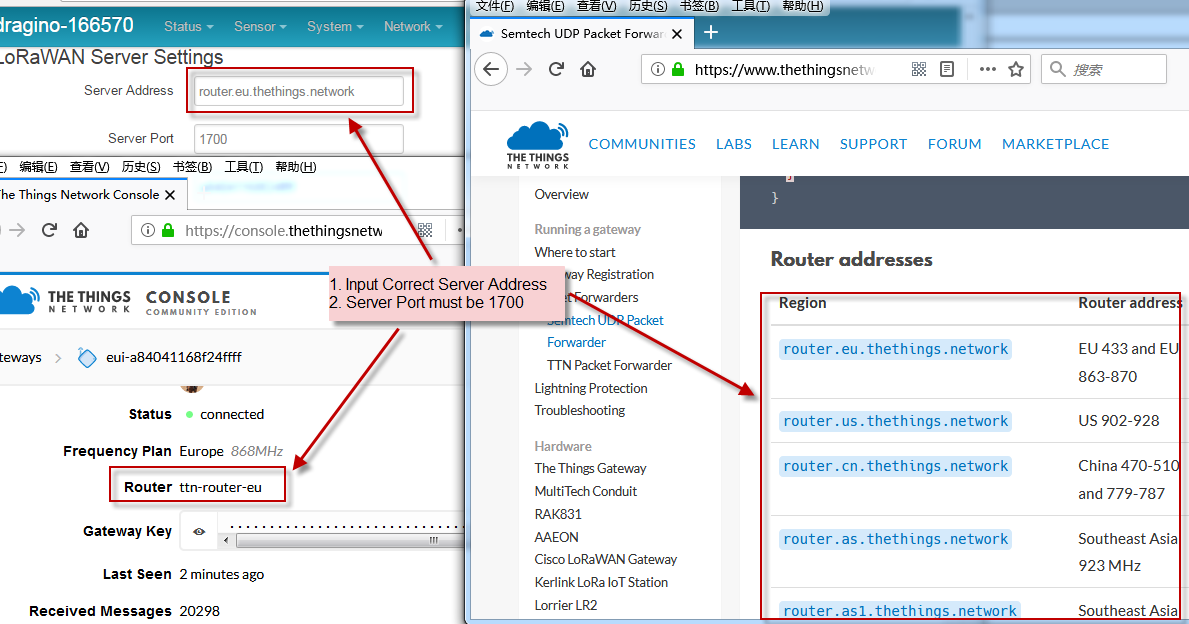Click the Server Address input field

(x=299, y=92)
